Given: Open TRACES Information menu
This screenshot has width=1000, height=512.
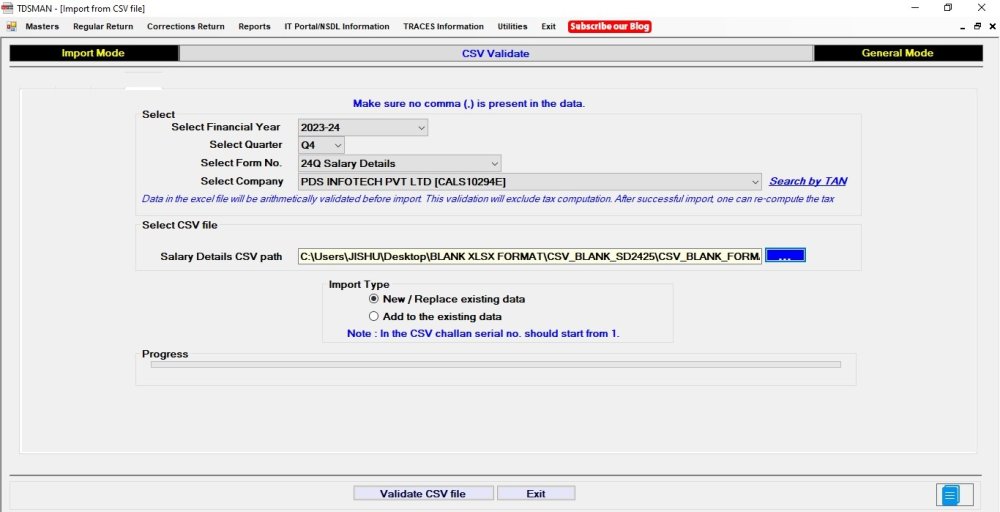Looking at the screenshot, I should 443,27.
